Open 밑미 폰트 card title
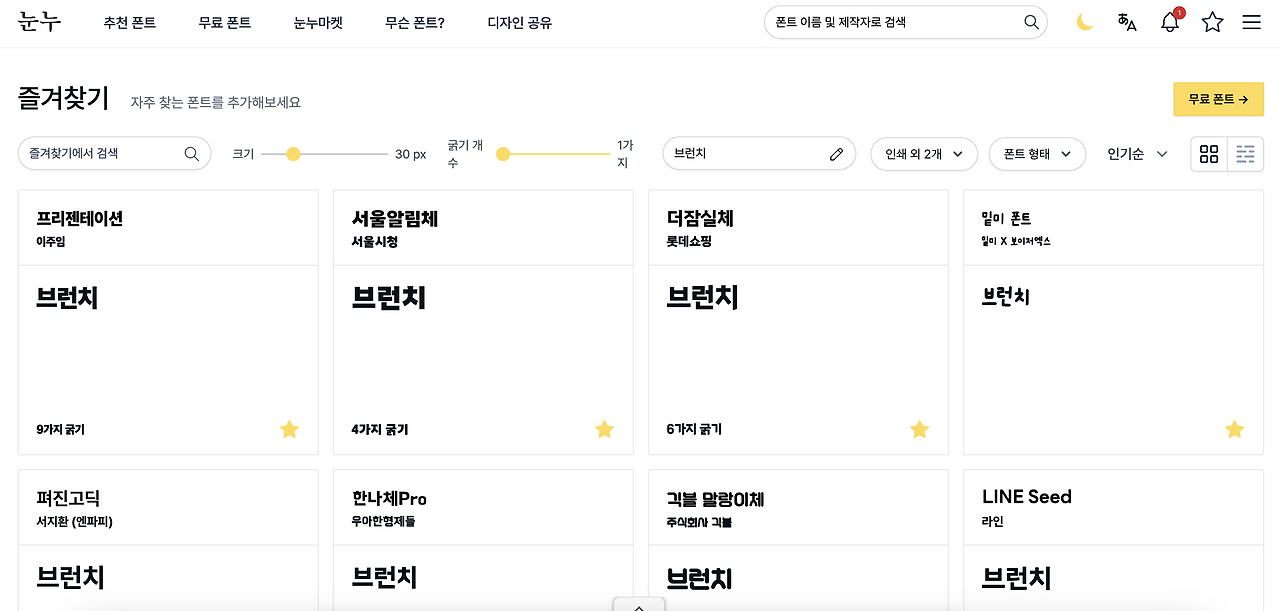Screen dimensions: 1280x611 (x=1006, y=218)
